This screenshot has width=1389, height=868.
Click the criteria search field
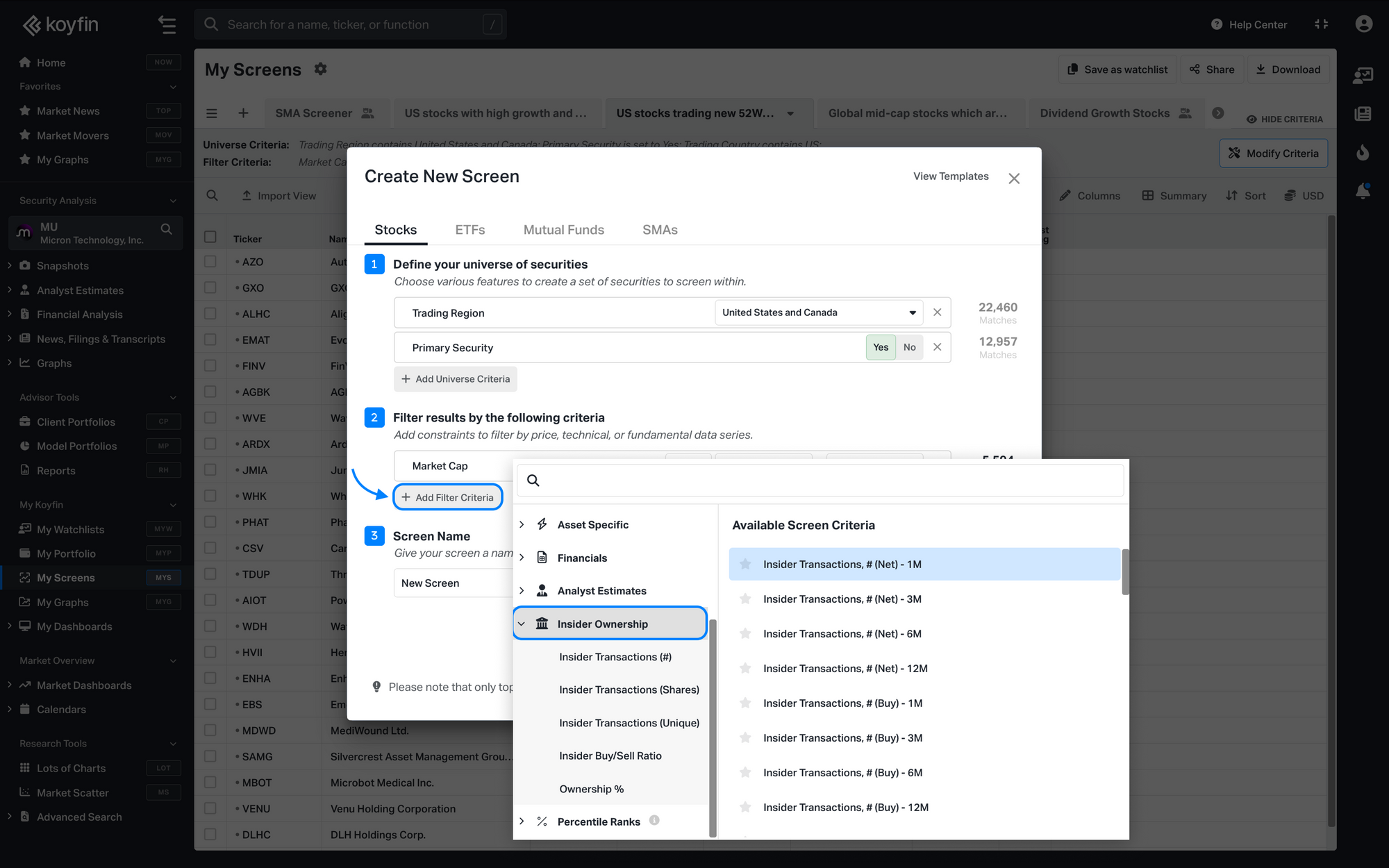pyautogui.click(x=820, y=480)
